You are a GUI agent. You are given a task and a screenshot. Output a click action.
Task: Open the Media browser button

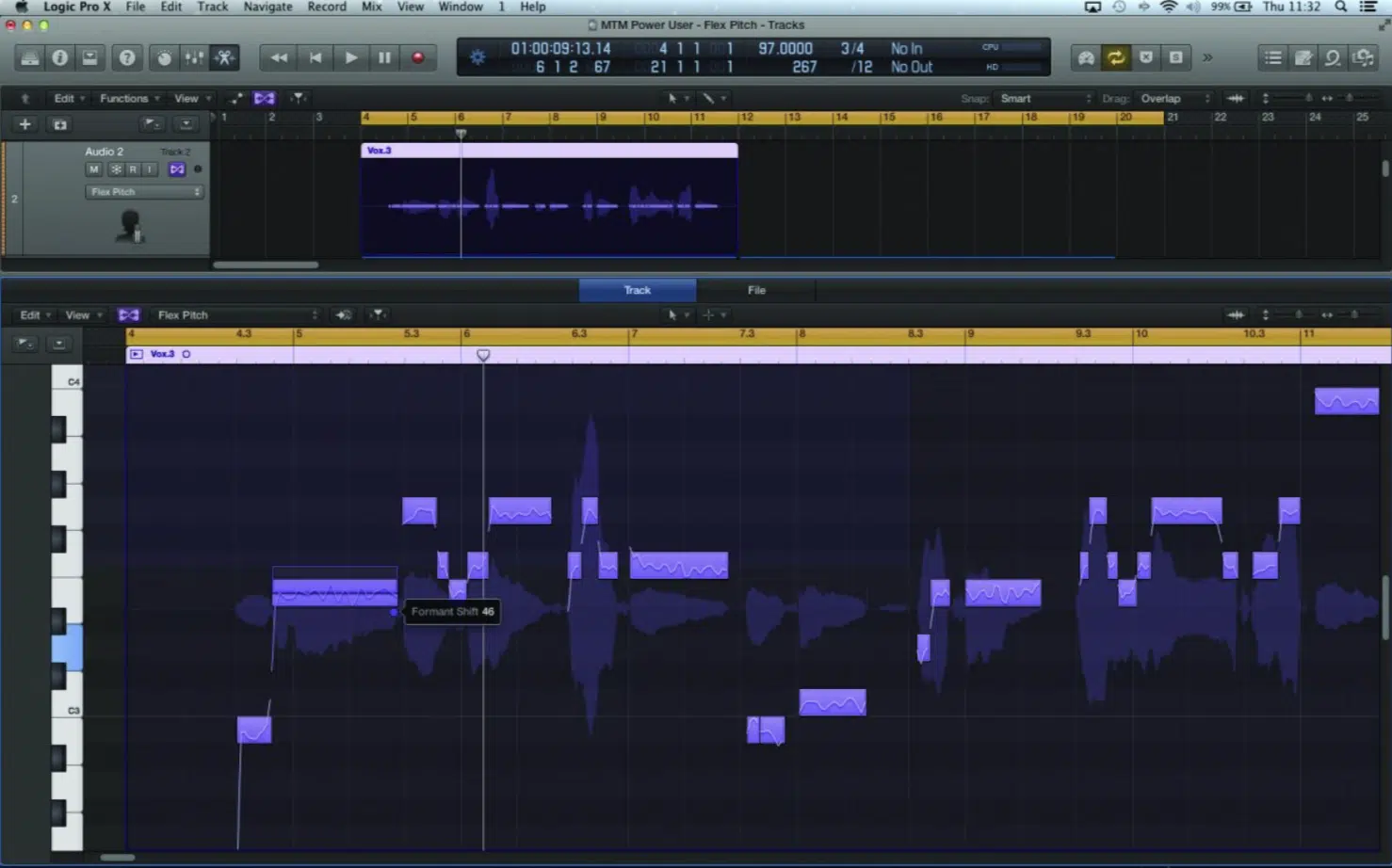pos(1364,58)
